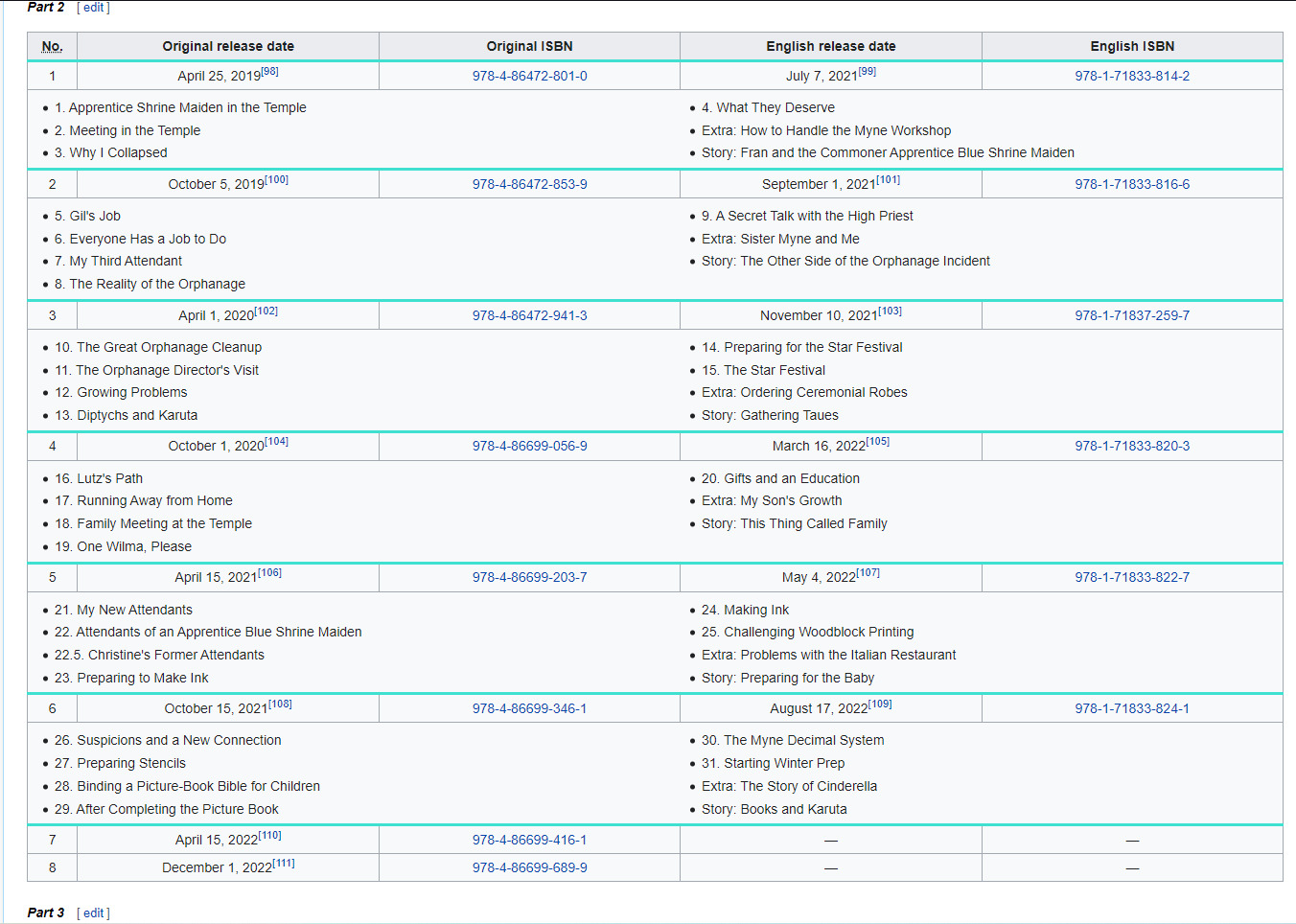Screen dimensions: 1296x924
Task: Click the Part 2 edit link
Action: tap(93, 8)
